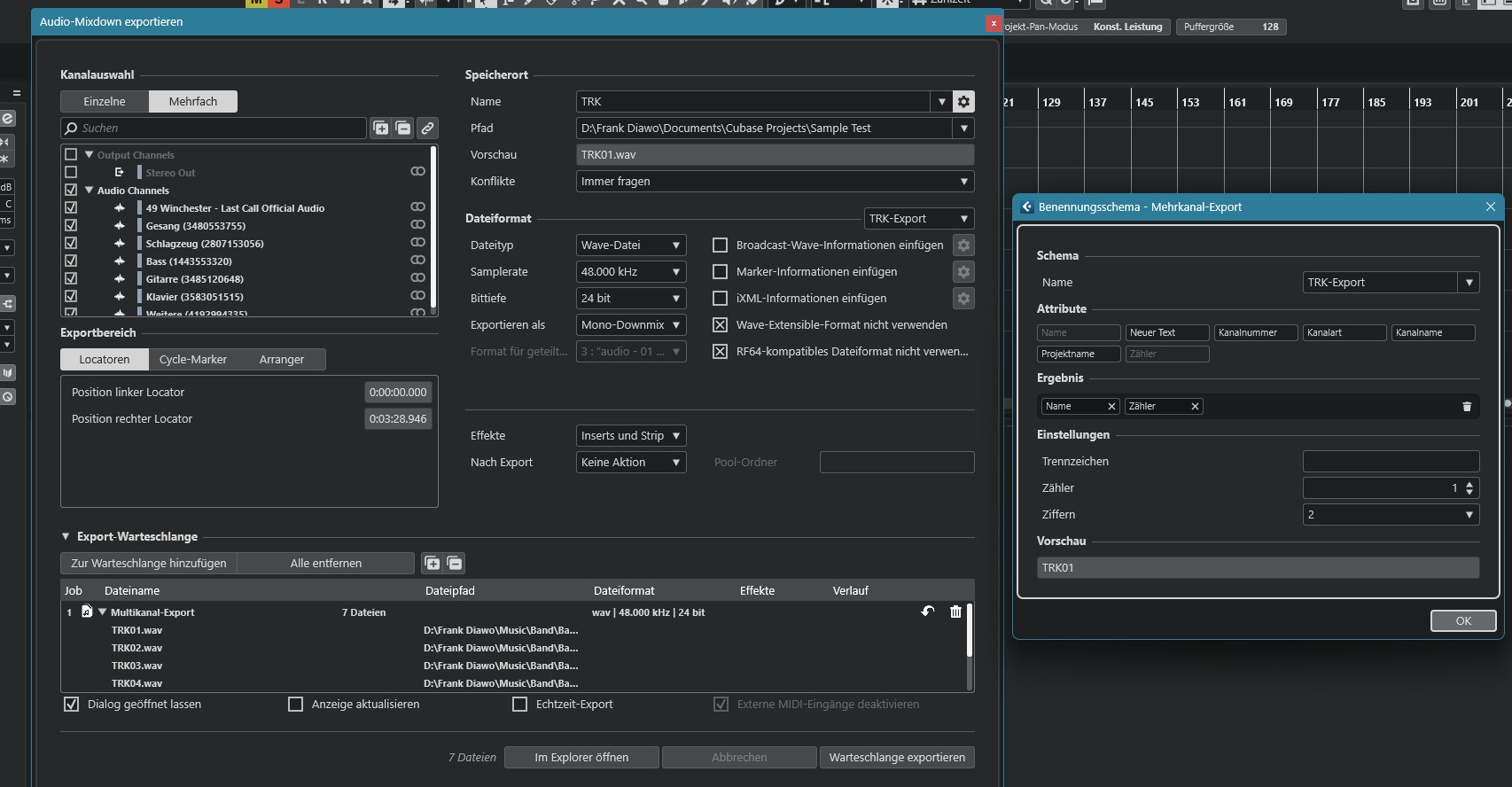Open the Samplerate dropdown
Viewport: 1512px width, 787px height.
631,272
